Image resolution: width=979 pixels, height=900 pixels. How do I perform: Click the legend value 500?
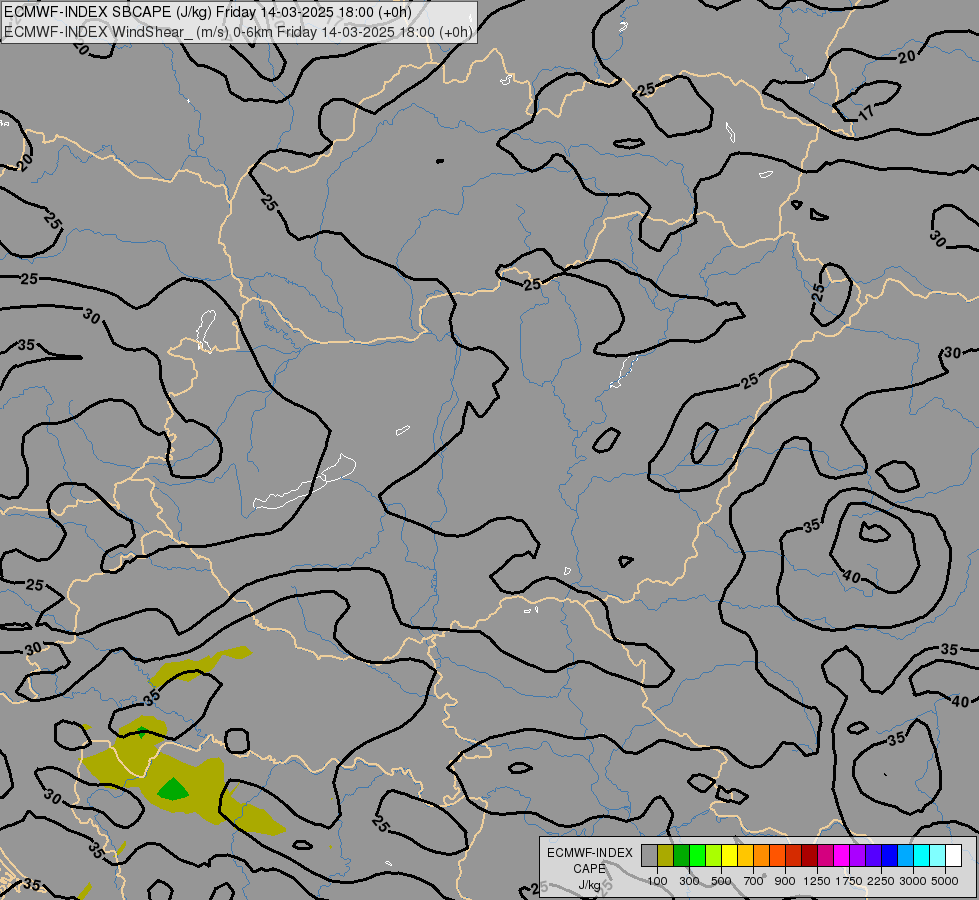[x=721, y=881]
